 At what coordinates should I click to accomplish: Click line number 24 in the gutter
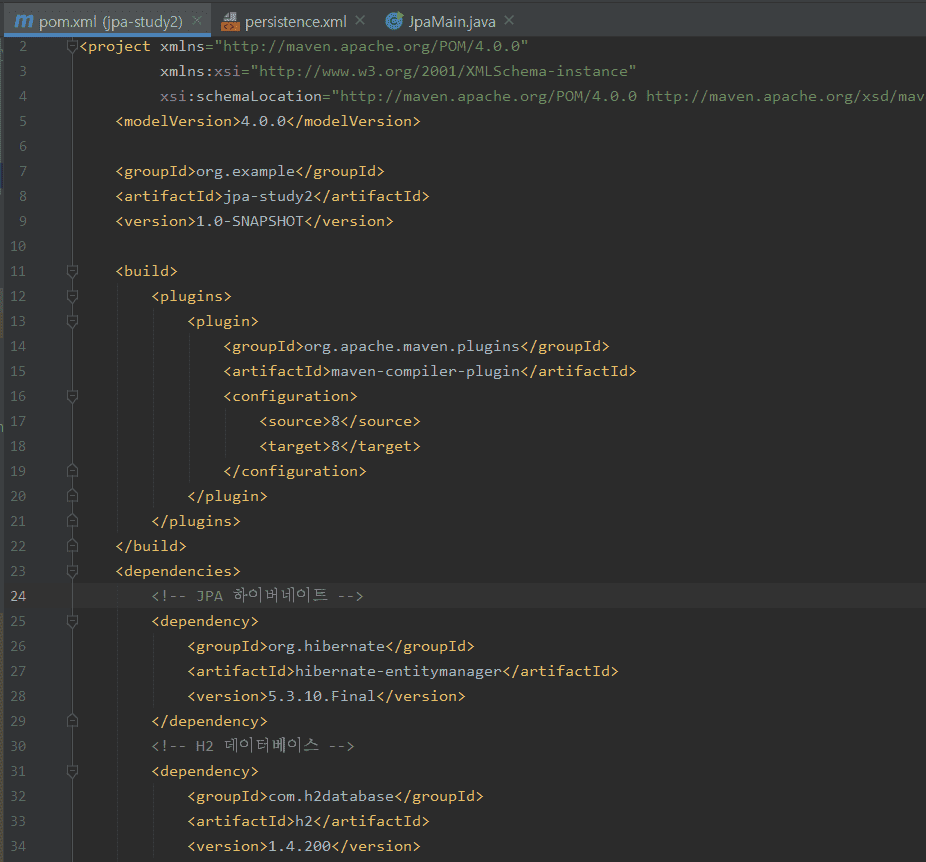[18, 596]
